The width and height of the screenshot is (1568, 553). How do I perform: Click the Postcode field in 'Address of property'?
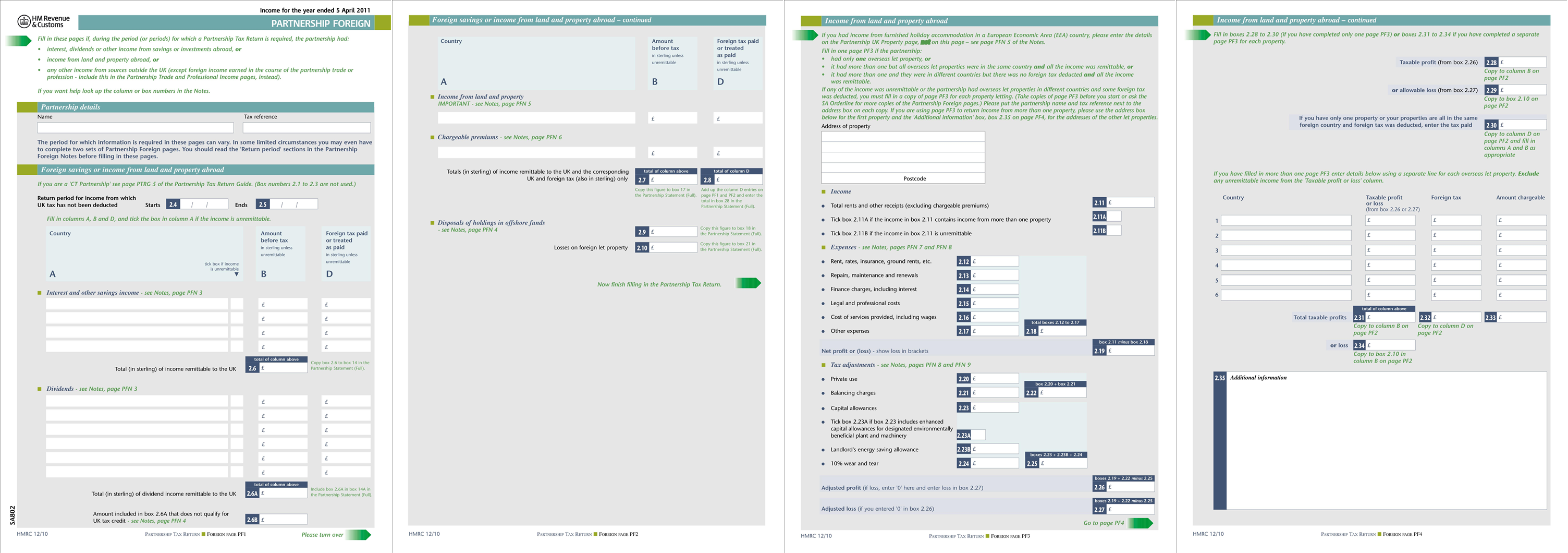tap(903, 178)
